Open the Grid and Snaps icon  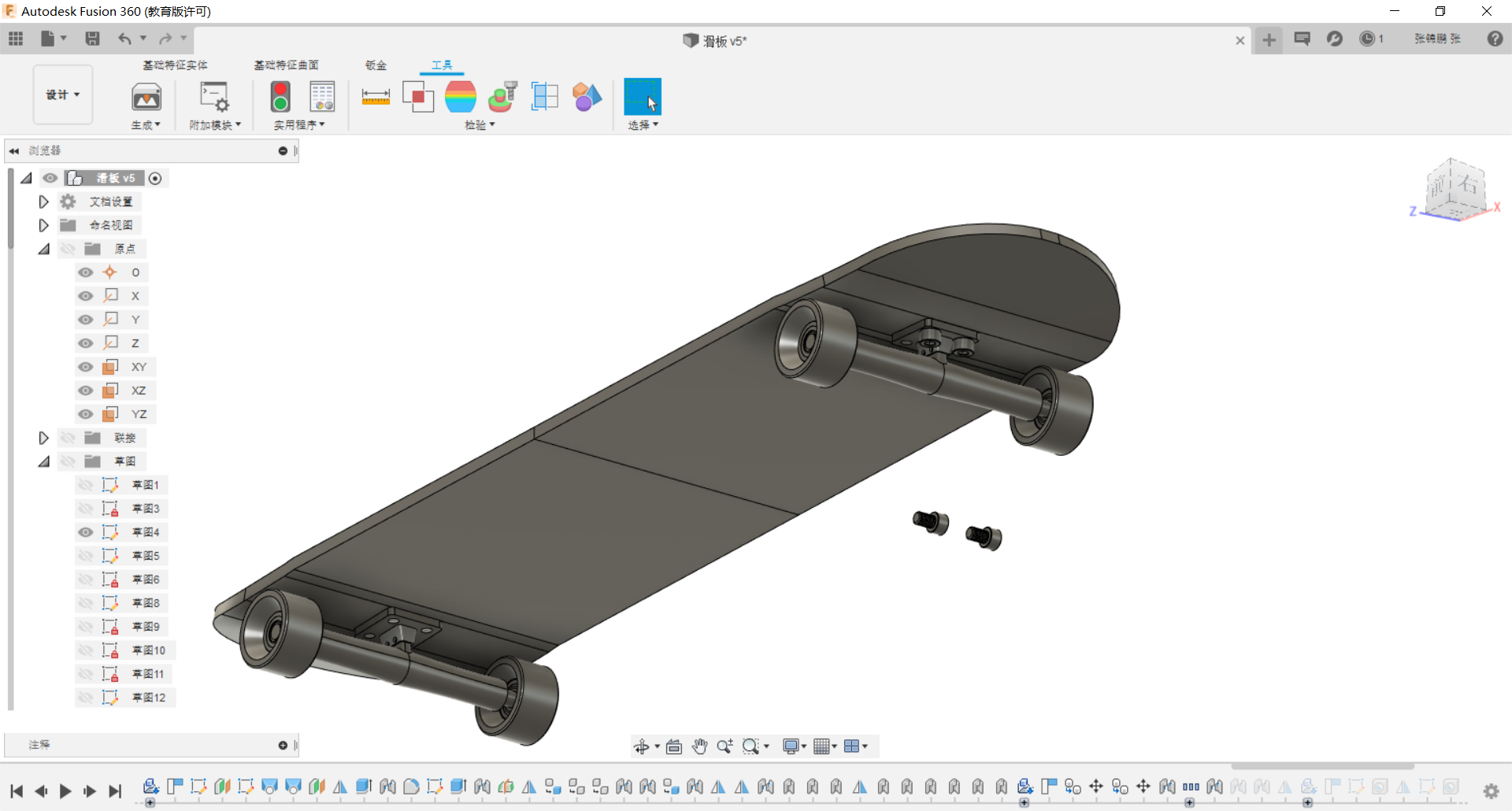821,746
